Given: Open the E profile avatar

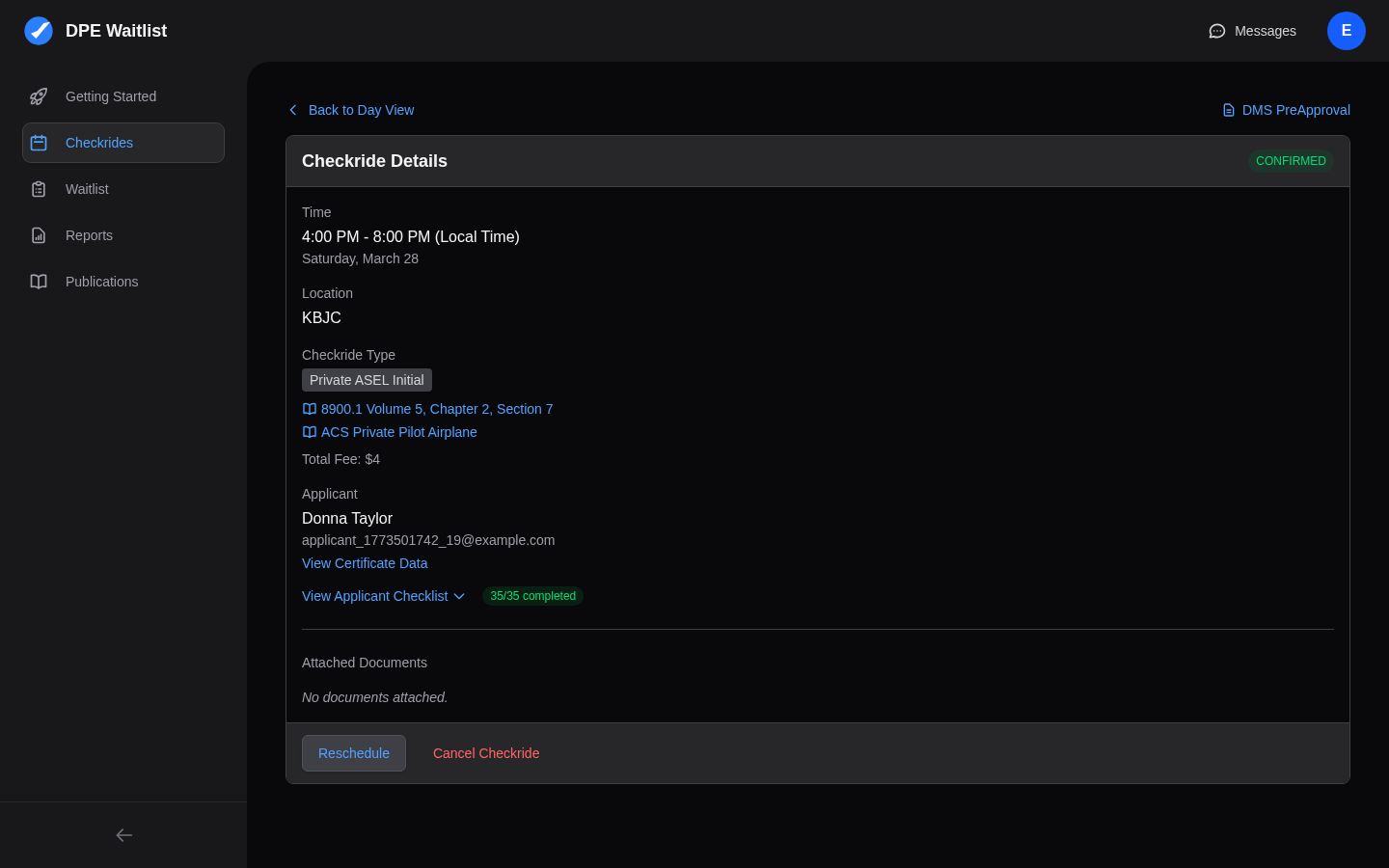Looking at the screenshot, I should click(x=1347, y=31).
